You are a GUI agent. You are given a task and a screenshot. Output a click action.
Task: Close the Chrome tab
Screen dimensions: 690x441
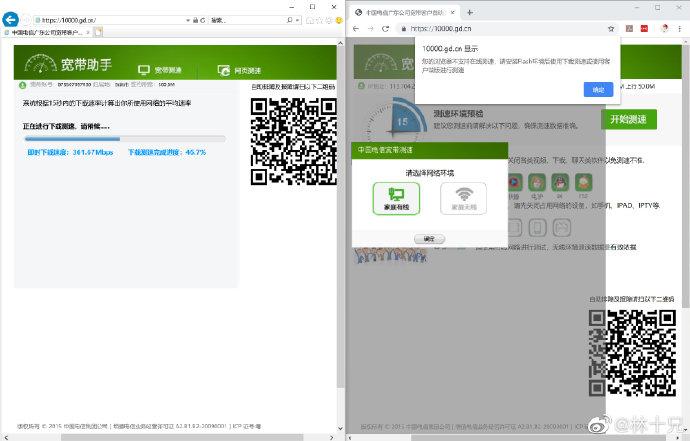452,12
